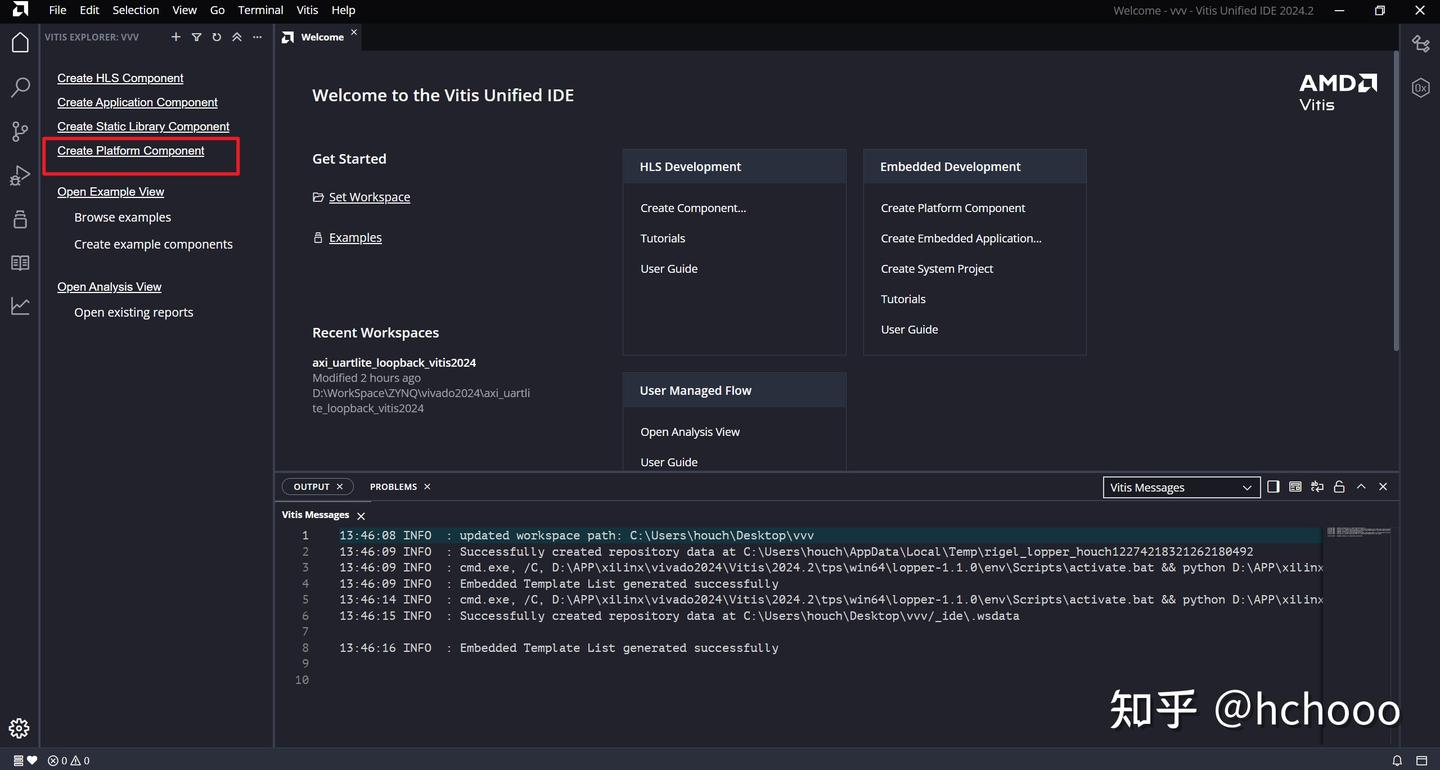
Task: Click the top icon in right sidebar
Action: pyautogui.click(x=1420, y=43)
